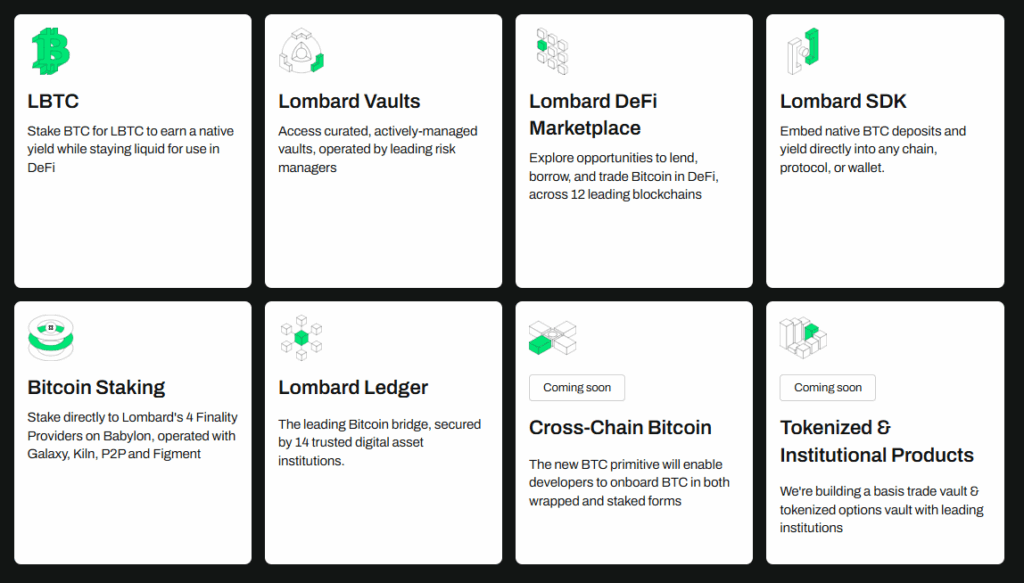Click the Lombard Vaults card icon
The height and width of the screenshot is (583, 1024).
(x=302, y=52)
